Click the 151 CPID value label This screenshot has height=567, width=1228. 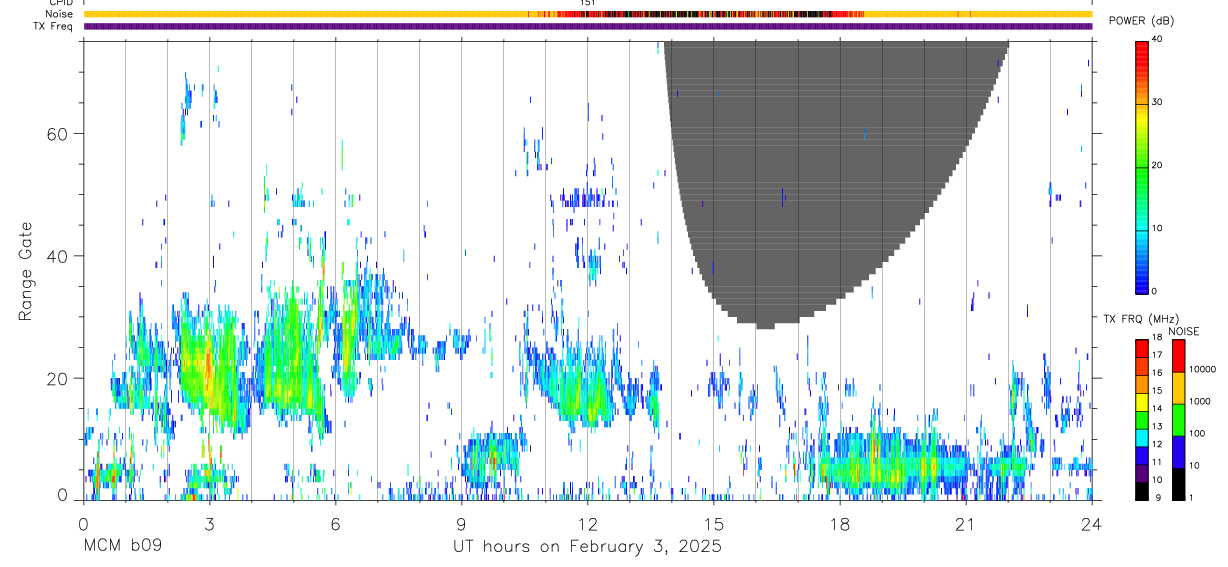(x=588, y=3)
